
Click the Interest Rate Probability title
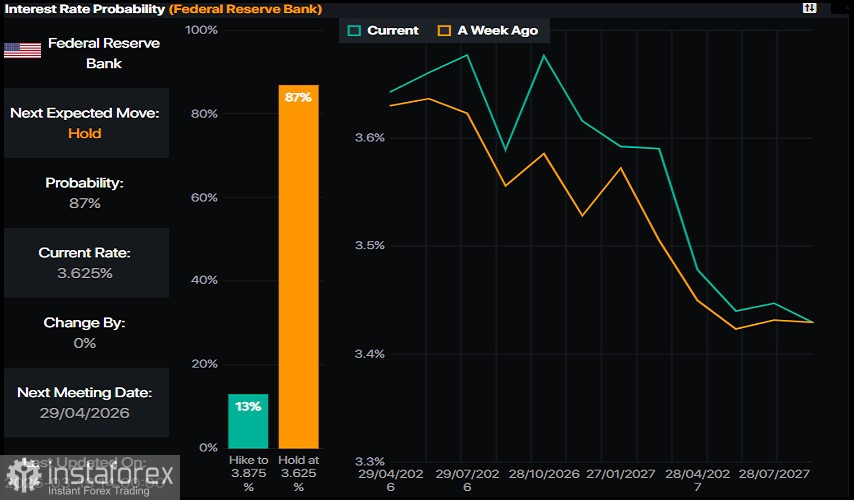pyautogui.click(x=84, y=9)
